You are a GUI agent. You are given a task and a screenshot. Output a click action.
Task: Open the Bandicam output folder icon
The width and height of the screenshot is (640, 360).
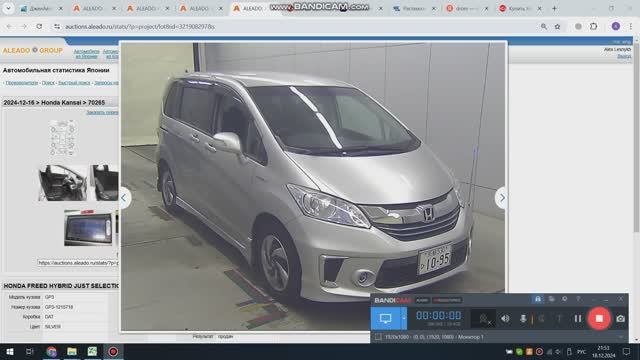[551, 299]
